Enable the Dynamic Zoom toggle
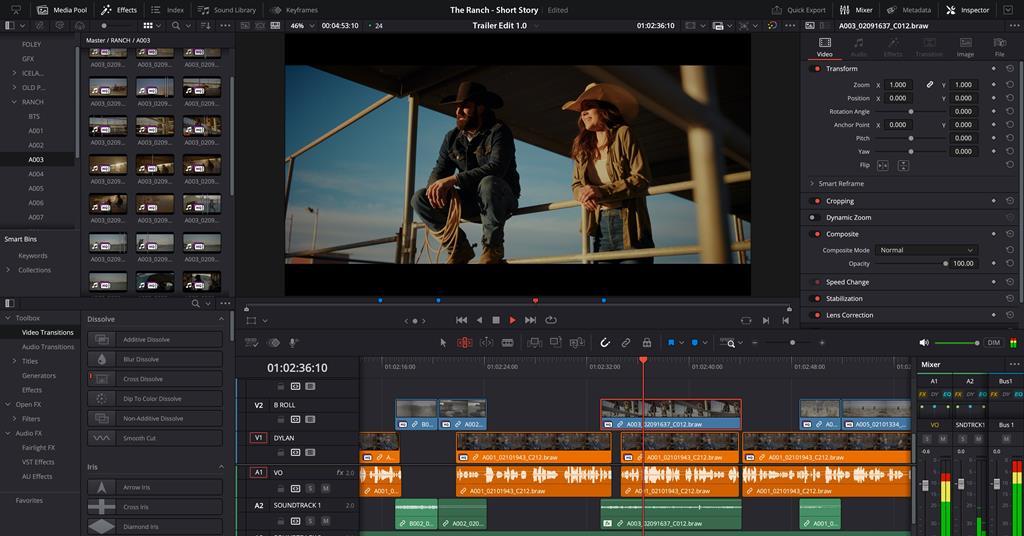The image size is (1024, 536). pyautogui.click(x=814, y=217)
